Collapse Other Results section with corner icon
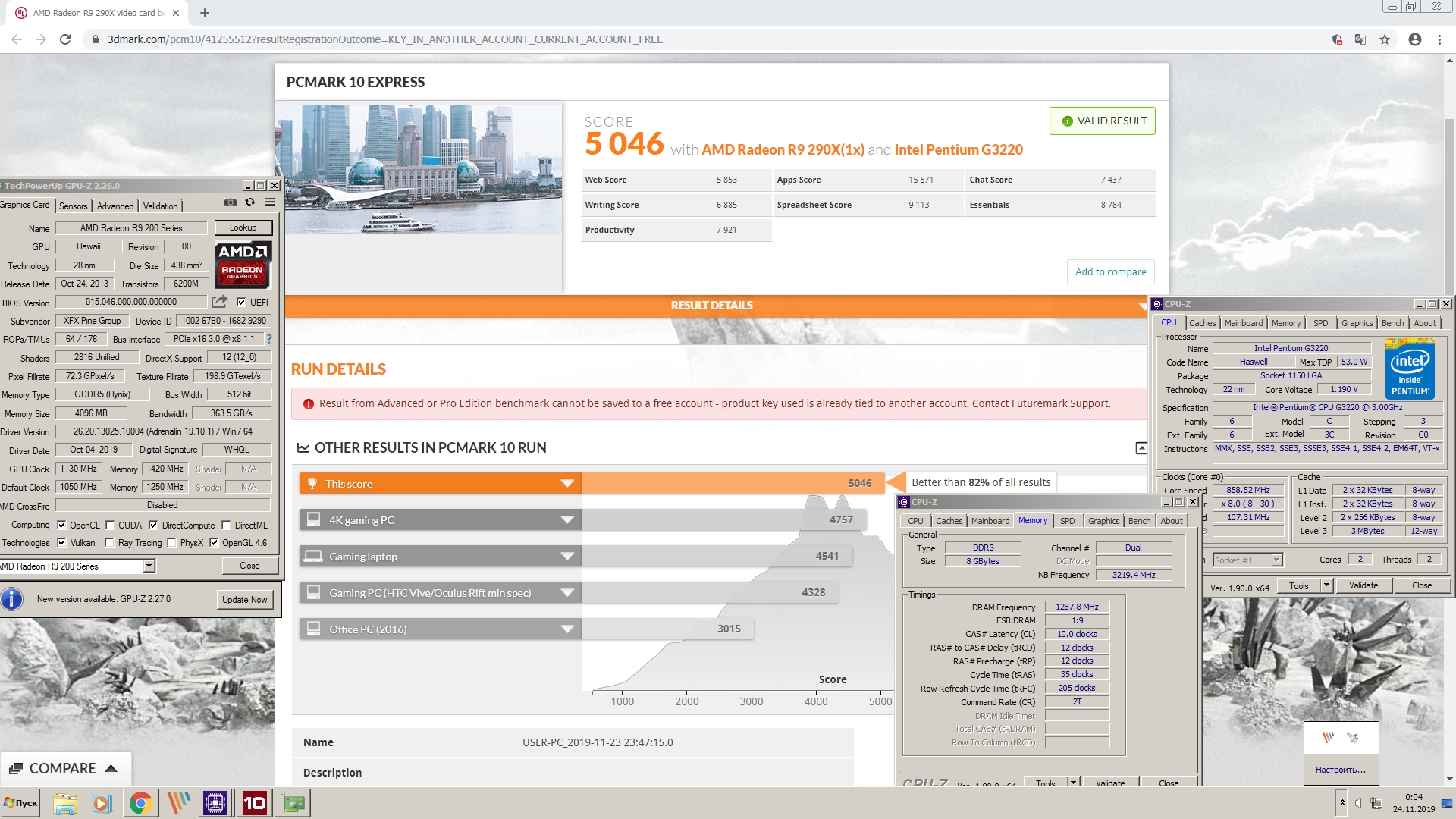1456x819 pixels. 1141,448
